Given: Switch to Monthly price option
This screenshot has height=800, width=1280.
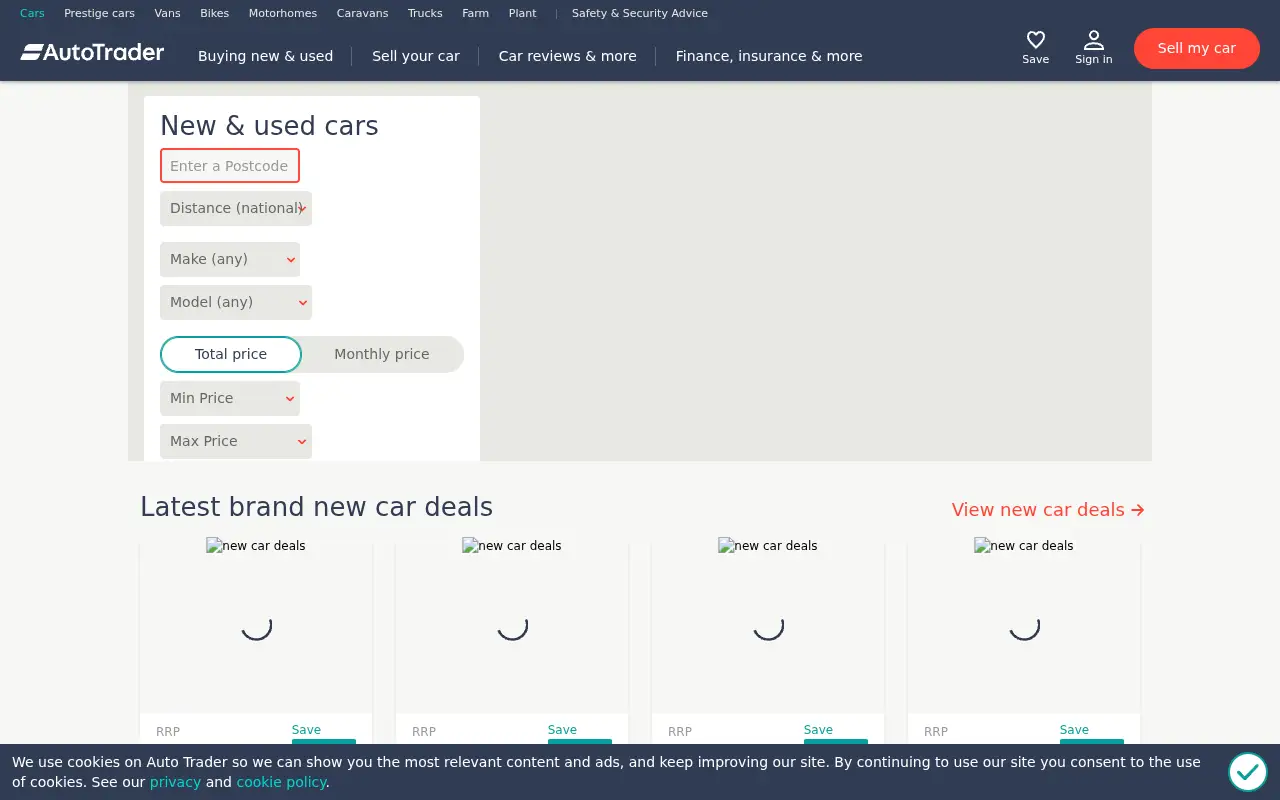Looking at the screenshot, I should pyautogui.click(x=382, y=354).
